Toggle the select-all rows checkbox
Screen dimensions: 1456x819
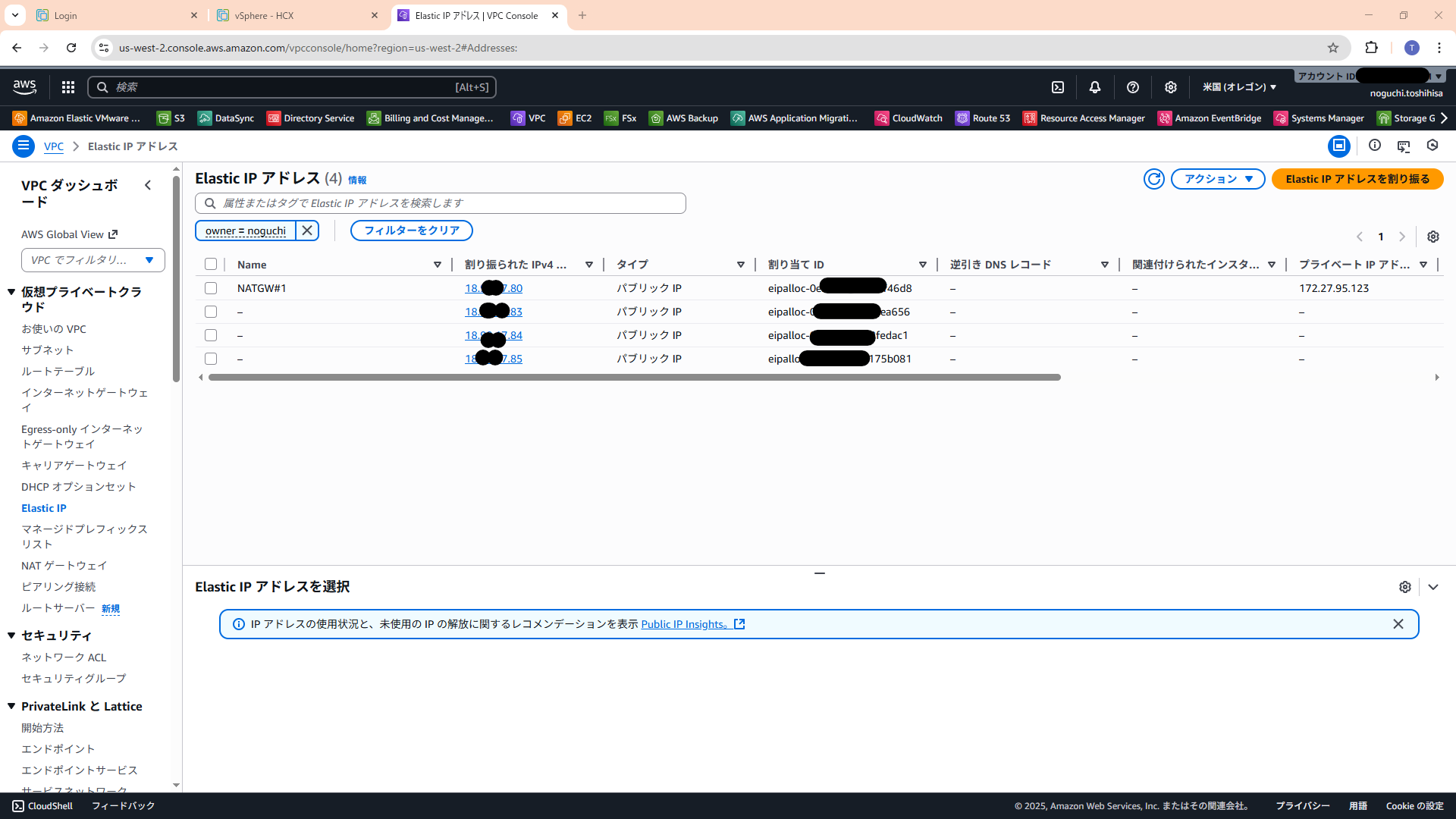coord(211,265)
